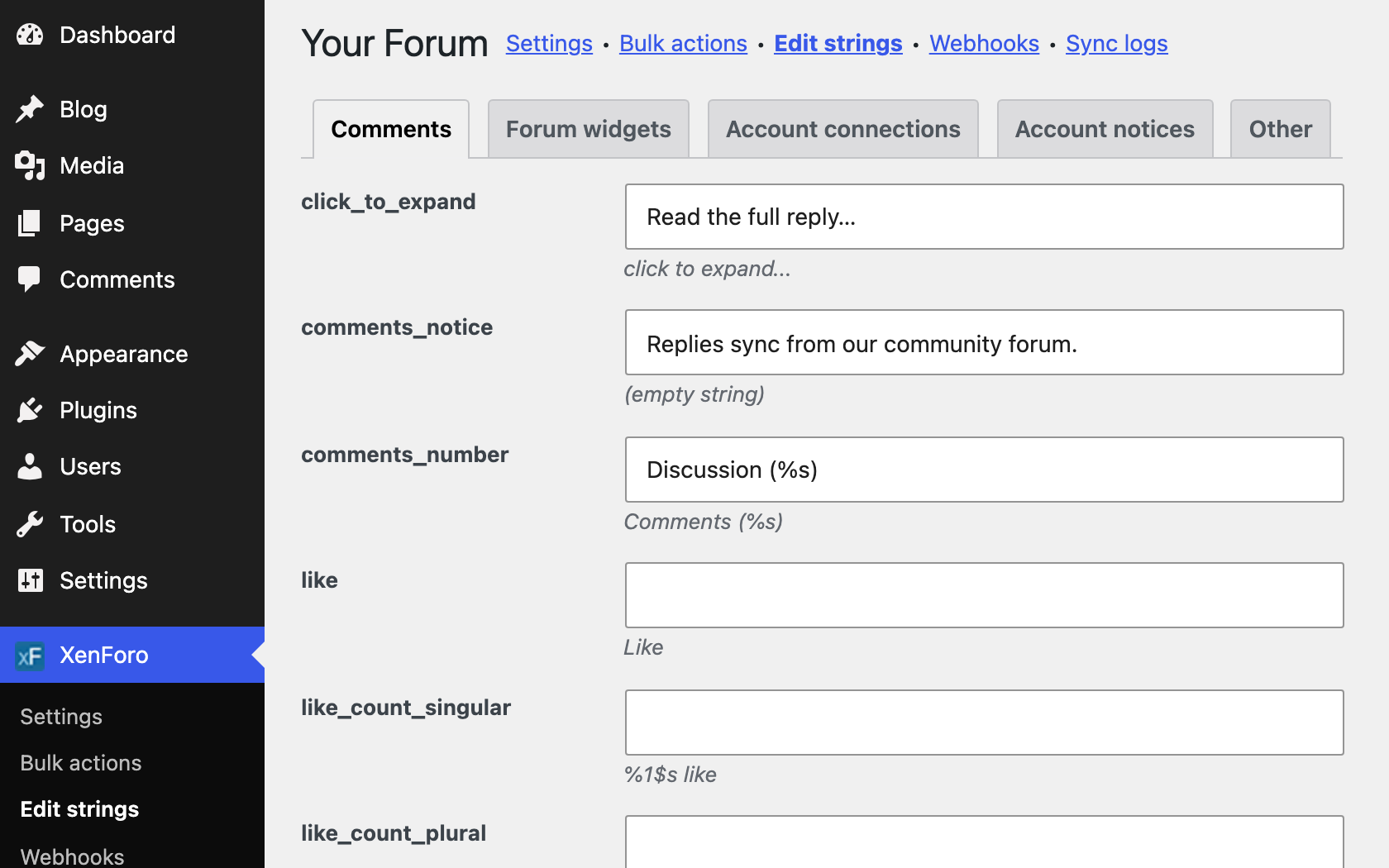This screenshot has height=868, width=1389.
Task: Click the click_to_expand field label
Action: 388,202
